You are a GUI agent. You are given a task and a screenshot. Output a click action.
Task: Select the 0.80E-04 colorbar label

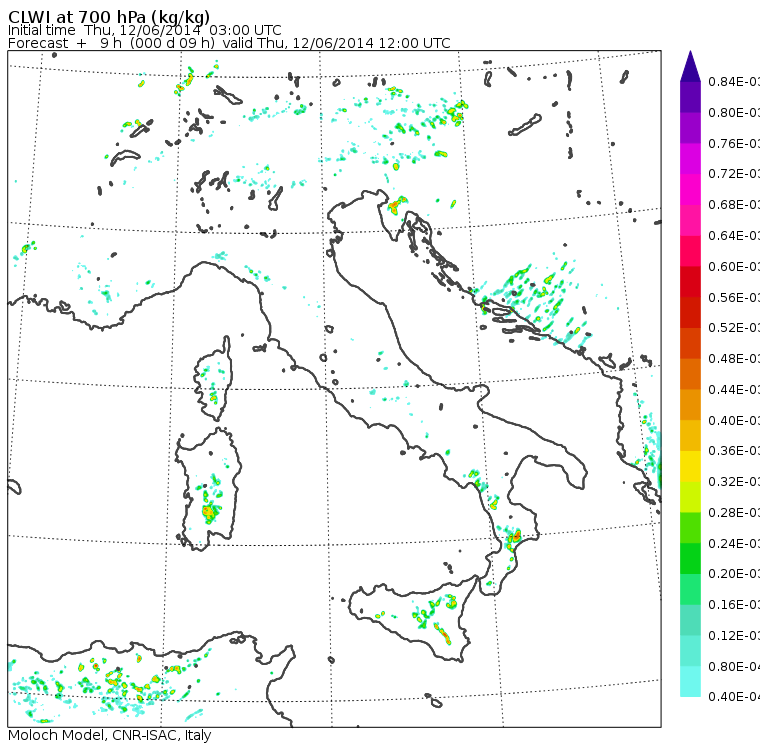coord(733,667)
